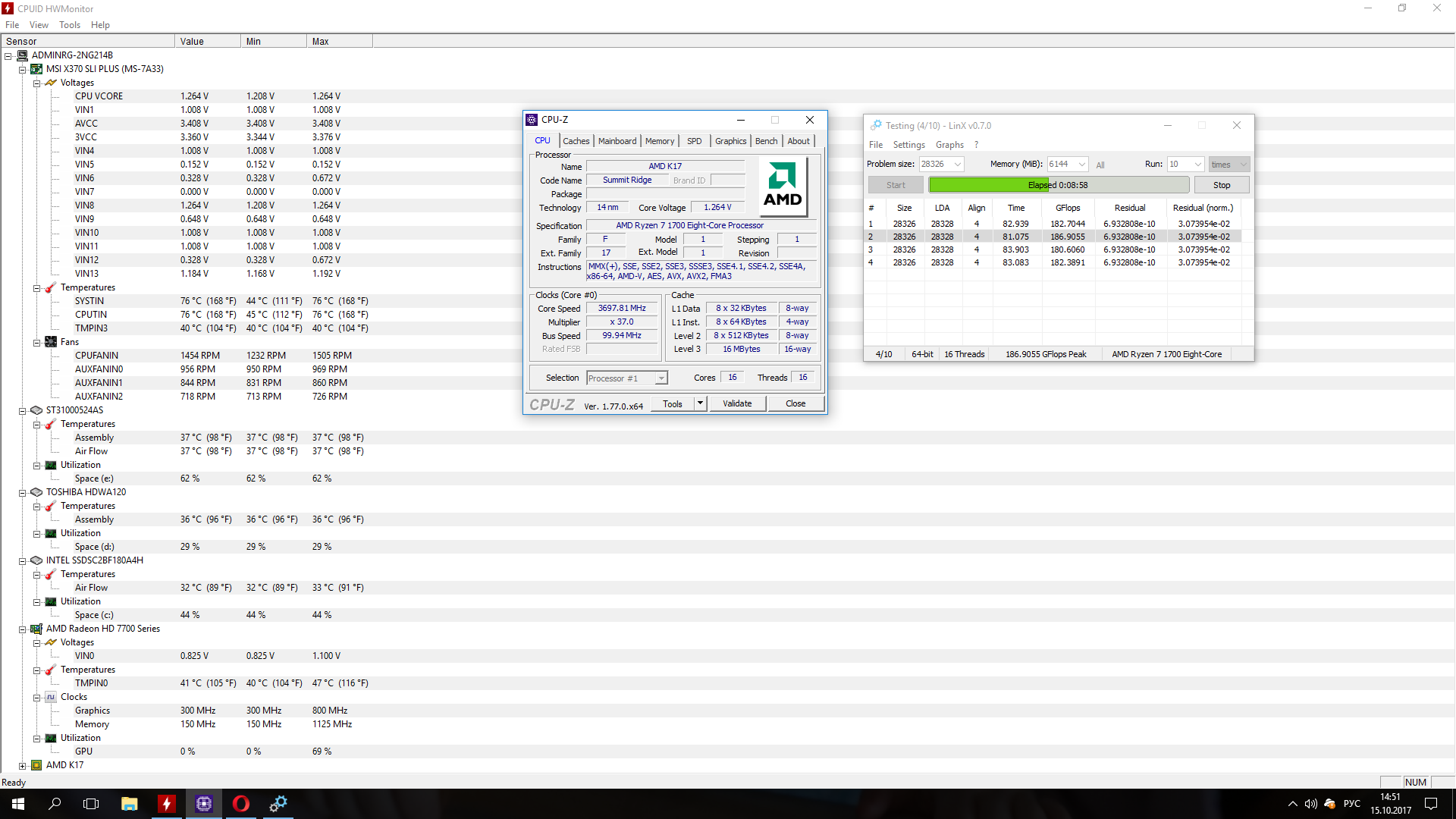The width and height of the screenshot is (1456, 819).
Task: Collapse the Voltages node under MSI X370
Action: click(x=36, y=83)
